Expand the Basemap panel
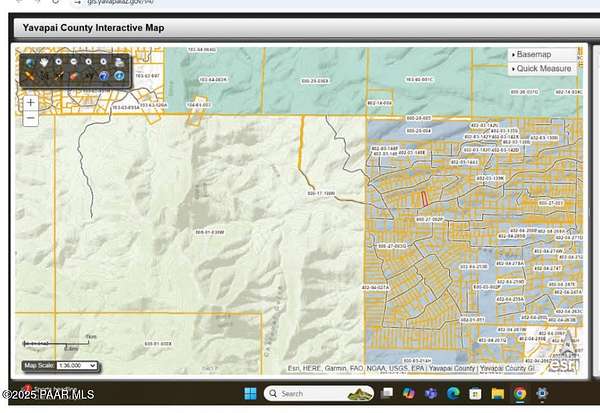This screenshot has width=600, height=413. pos(545,54)
